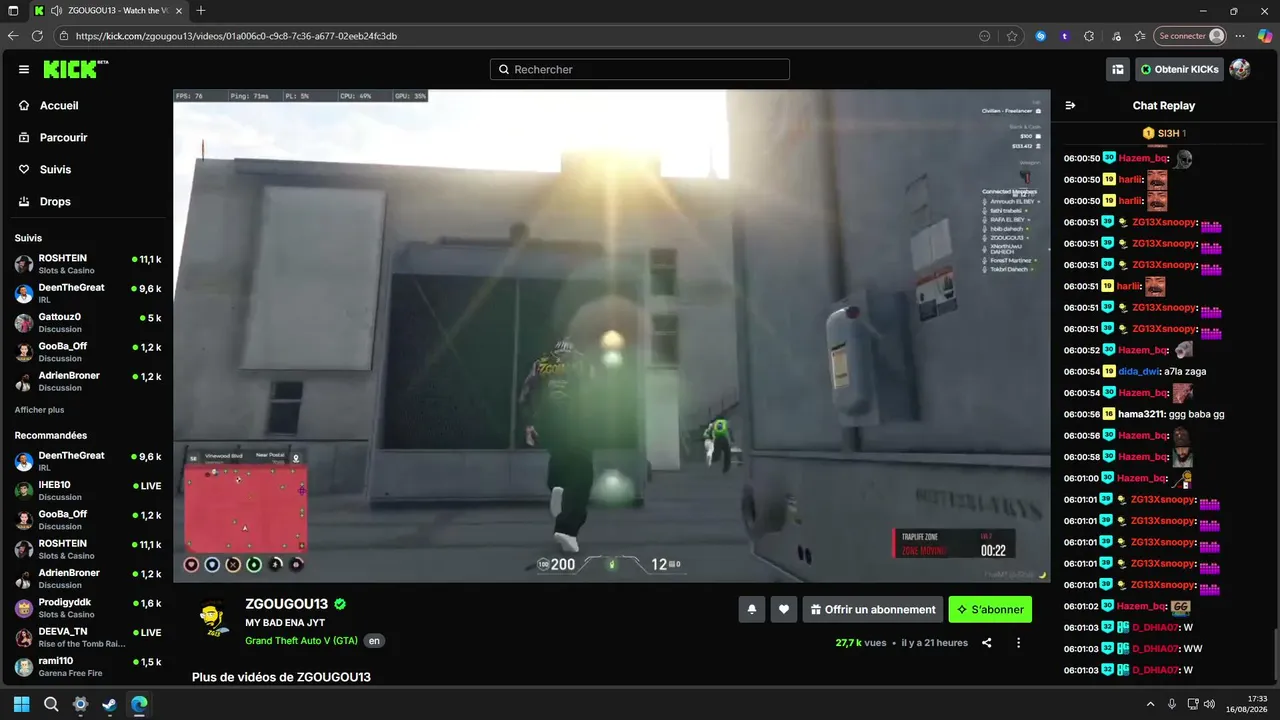Open Prodigyddk's recommended channel
The height and width of the screenshot is (720, 1280).
tap(87, 608)
